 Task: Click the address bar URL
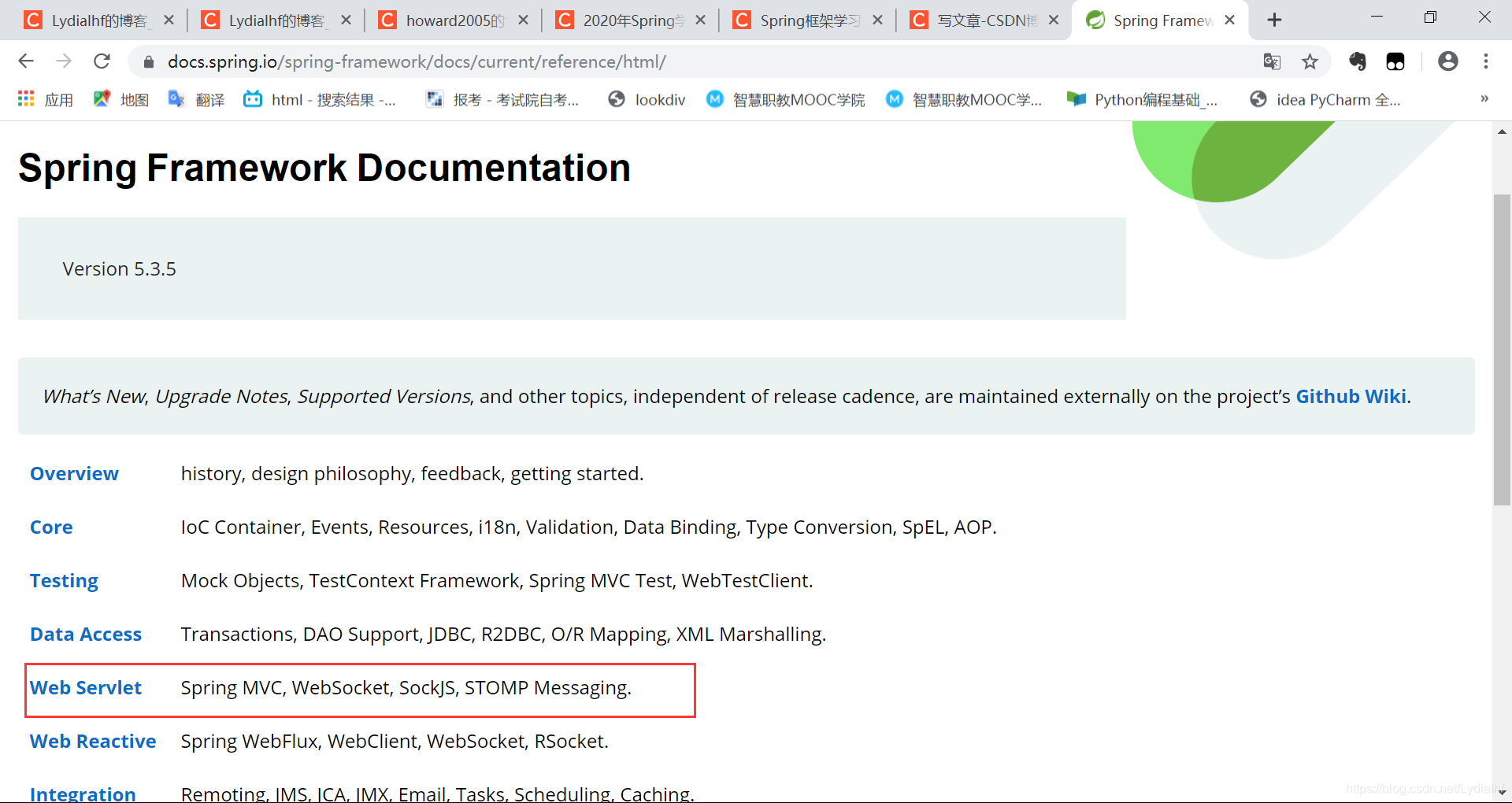417,61
